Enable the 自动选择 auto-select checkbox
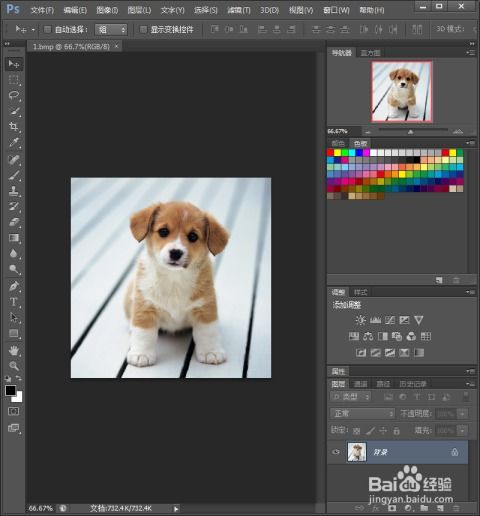The width and height of the screenshot is (480, 516). [x=48, y=29]
